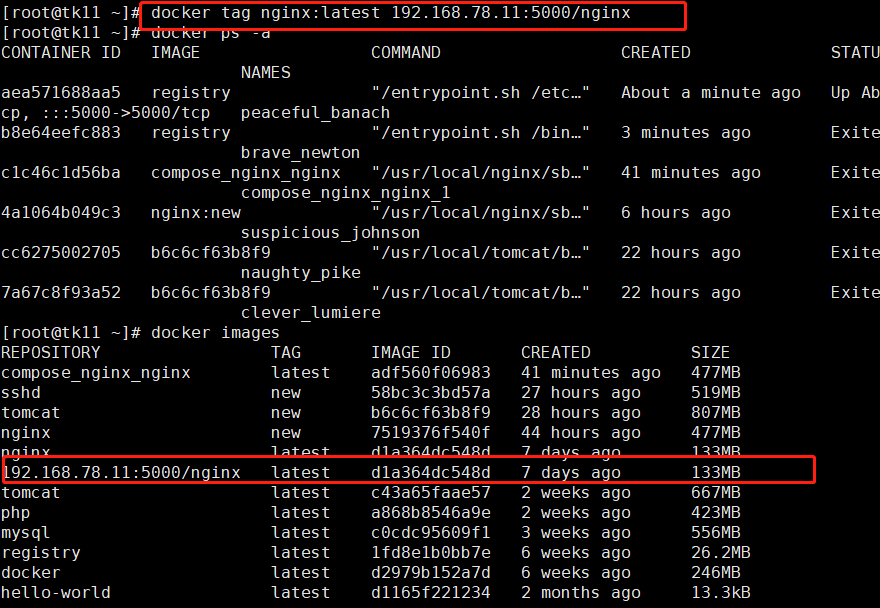Click container name naughty_pike
The height and width of the screenshot is (608, 880).
click(300, 273)
